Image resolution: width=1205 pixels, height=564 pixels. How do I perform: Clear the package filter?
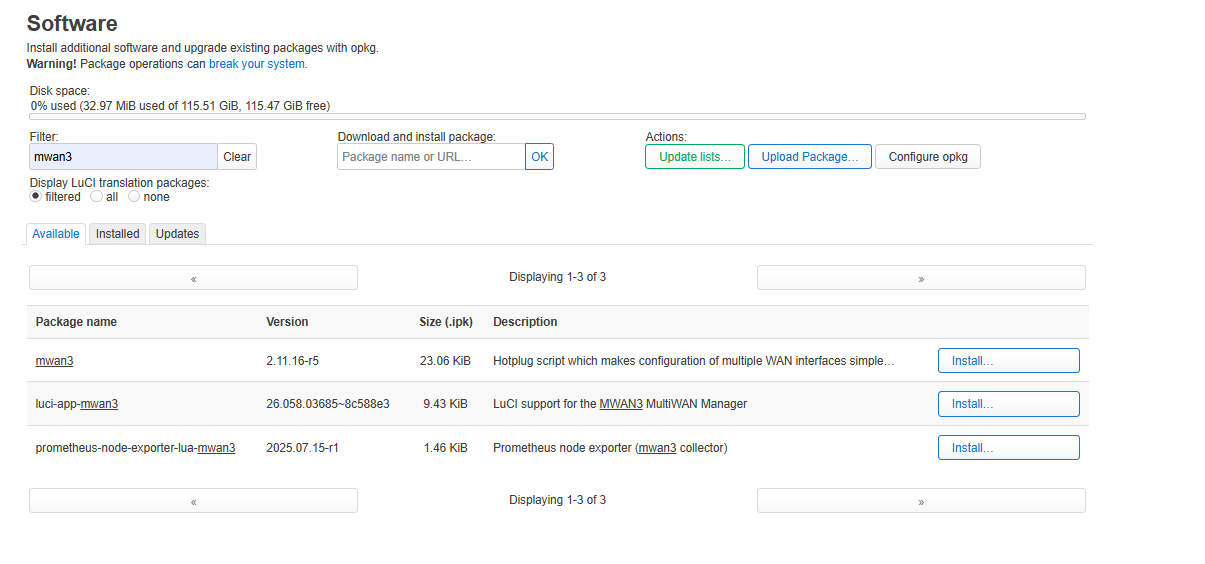click(x=237, y=157)
